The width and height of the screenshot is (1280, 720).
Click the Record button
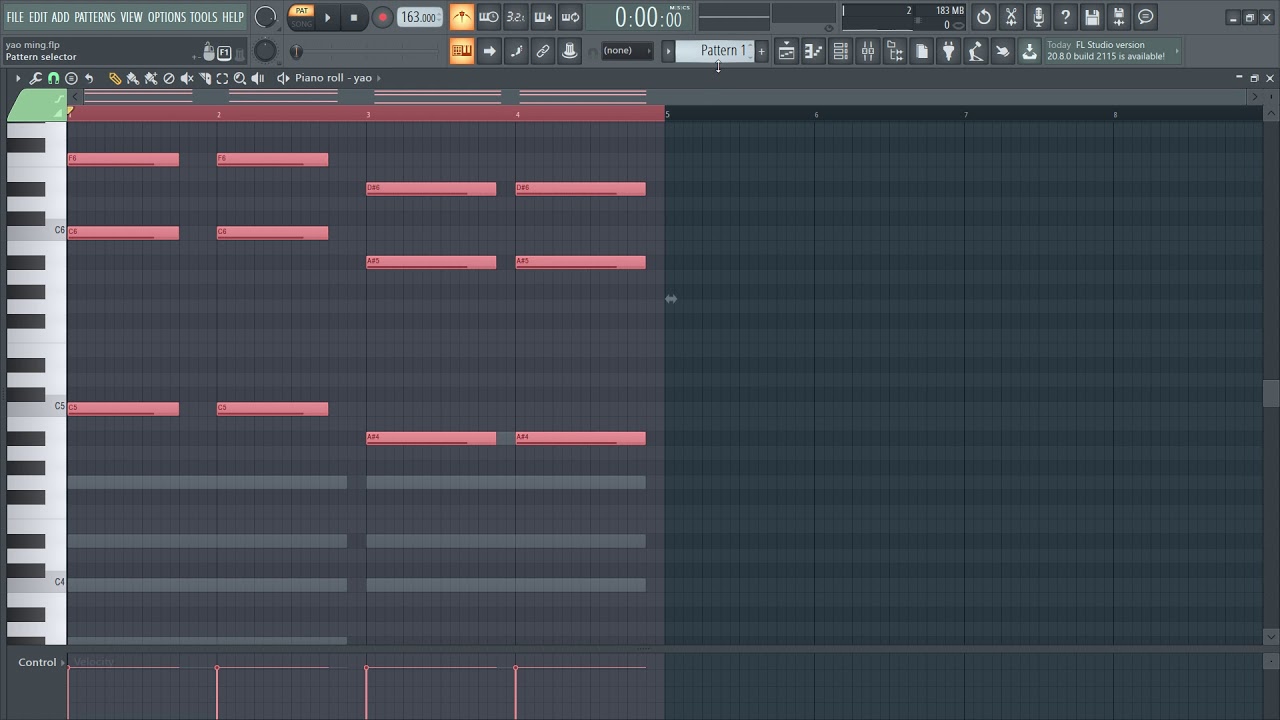pos(382,17)
